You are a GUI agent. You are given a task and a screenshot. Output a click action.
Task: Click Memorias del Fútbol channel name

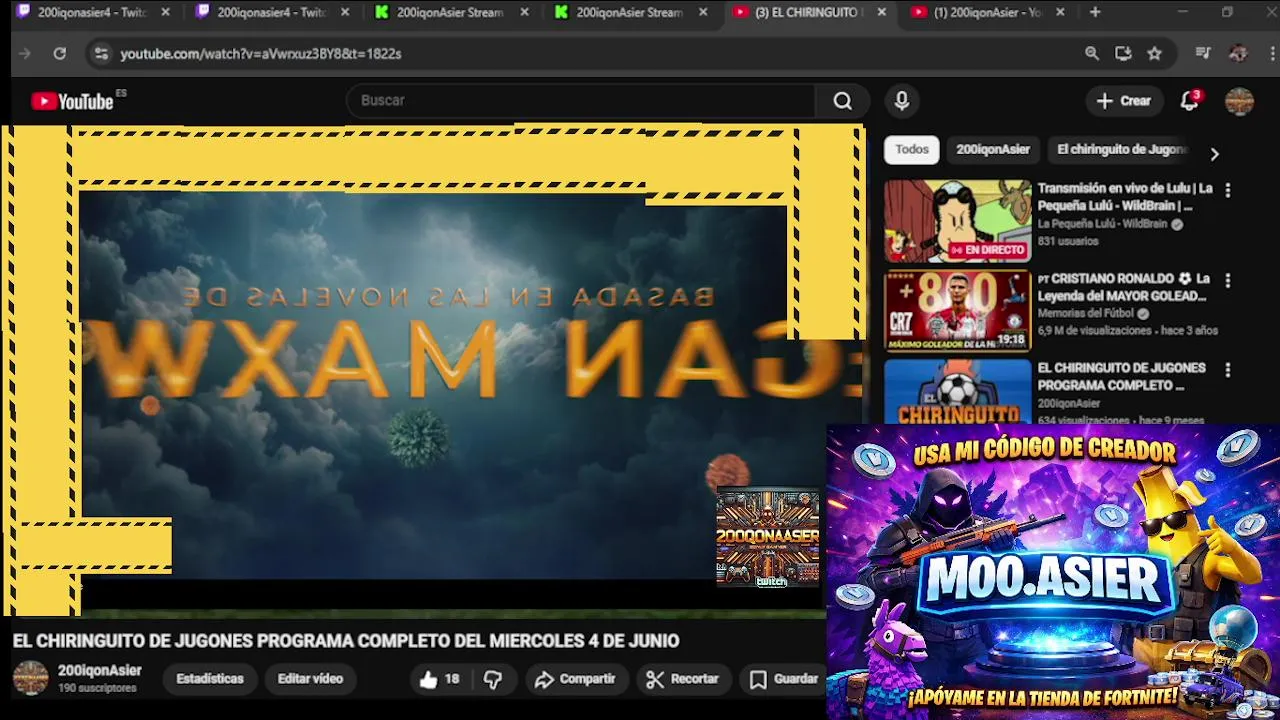(1087, 313)
